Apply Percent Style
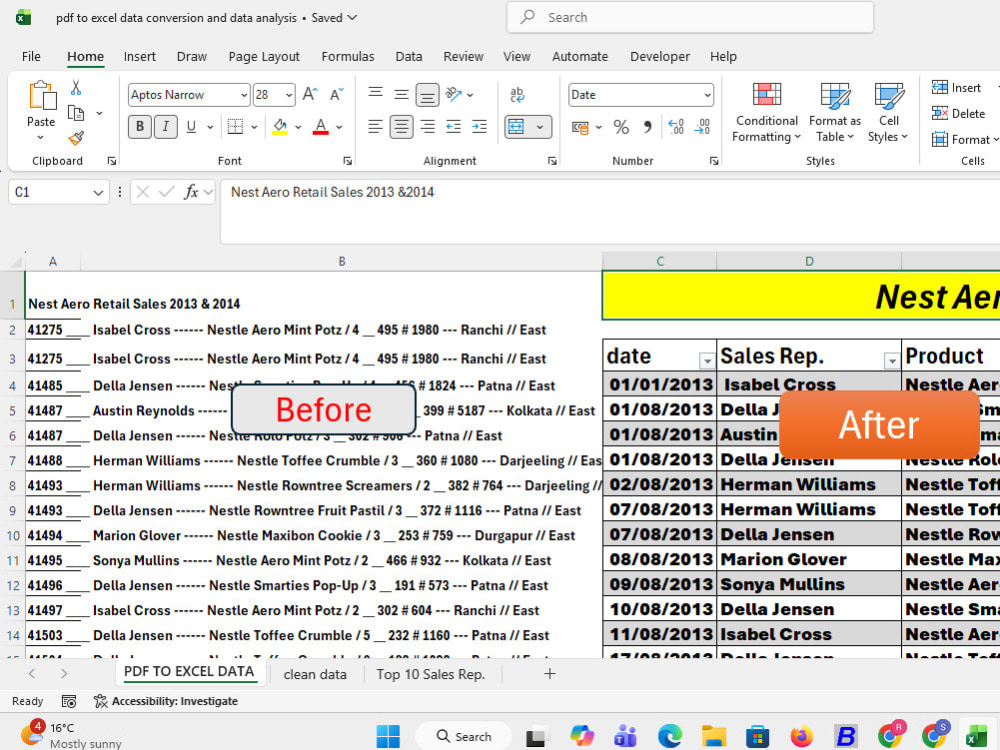Viewport: 1000px width, 750px height. tap(621, 127)
